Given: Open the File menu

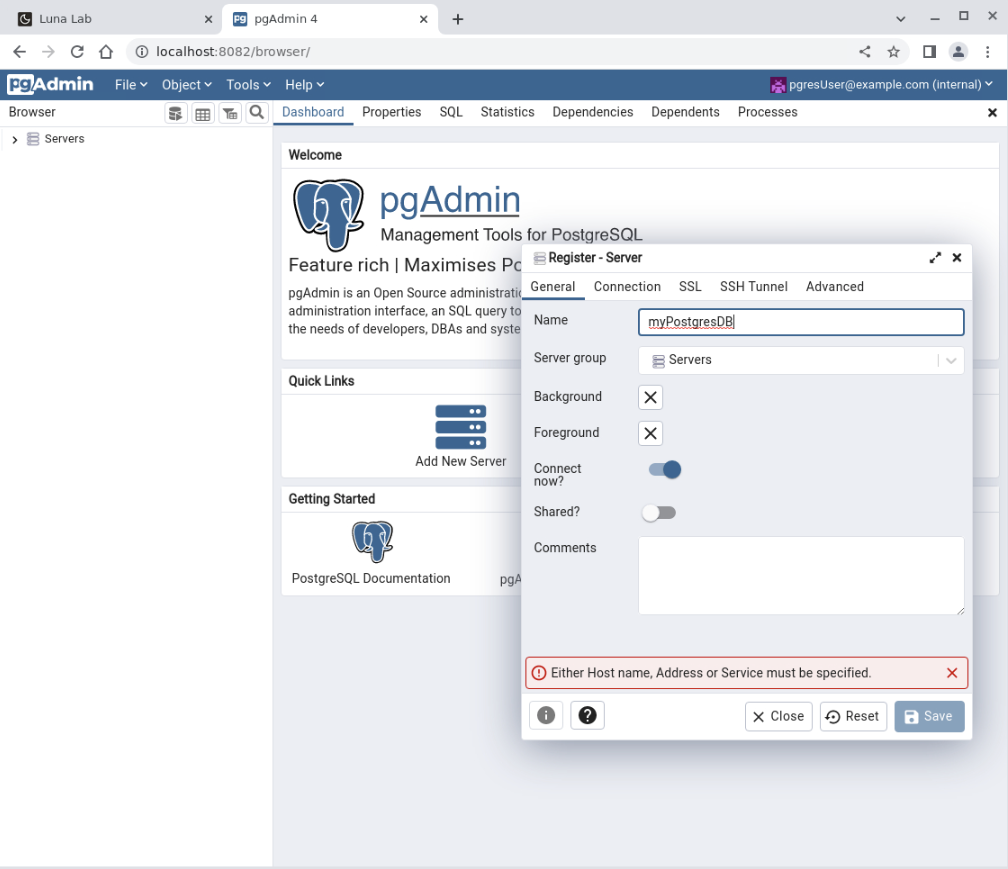Looking at the screenshot, I should coord(131,85).
